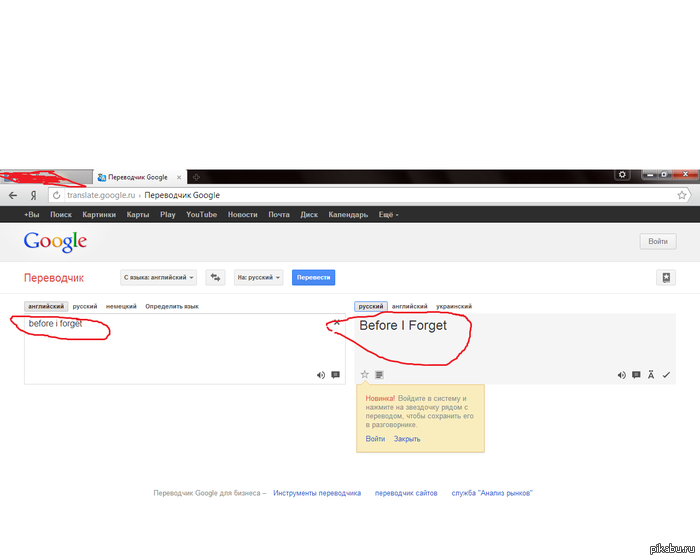
Task: Open a new tab with the plus button
Action: [196, 177]
